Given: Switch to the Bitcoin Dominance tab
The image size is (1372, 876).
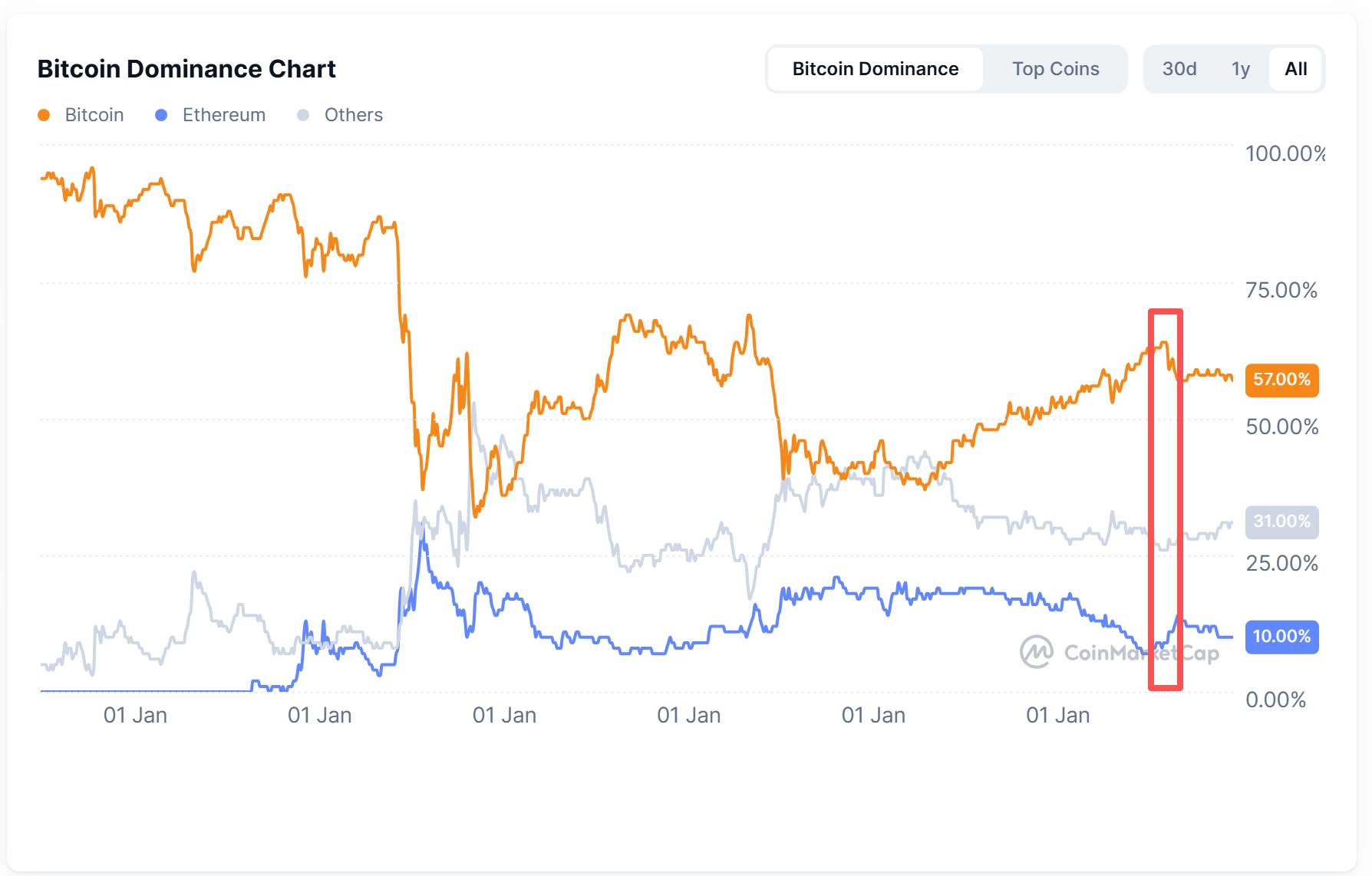Looking at the screenshot, I should point(875,69).
